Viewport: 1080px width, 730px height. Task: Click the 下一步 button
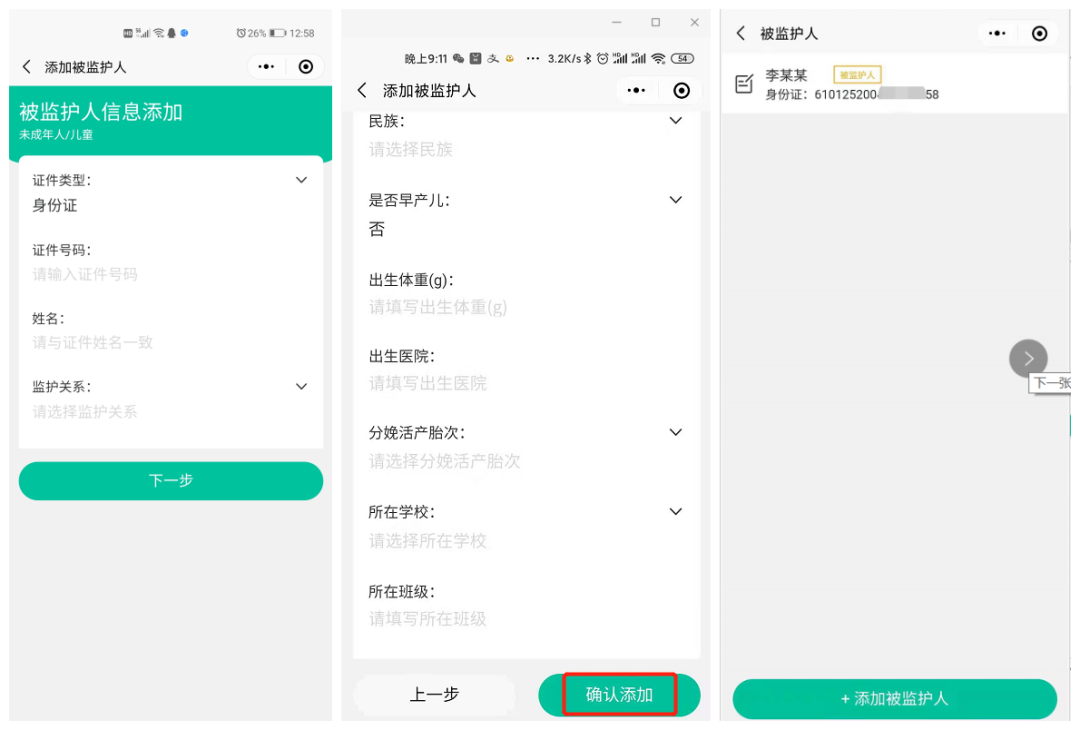171,481
